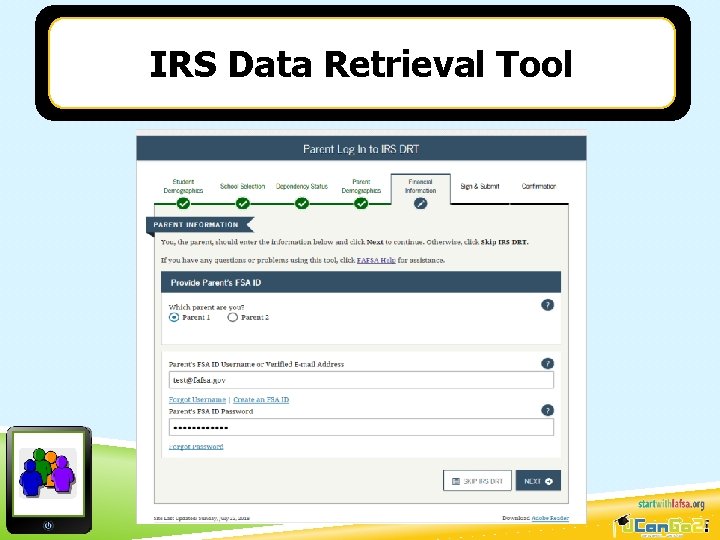This screenshot has width=720, height=540.
Task: Click the Skip IRS DRT button
Action: pos(477,481)
